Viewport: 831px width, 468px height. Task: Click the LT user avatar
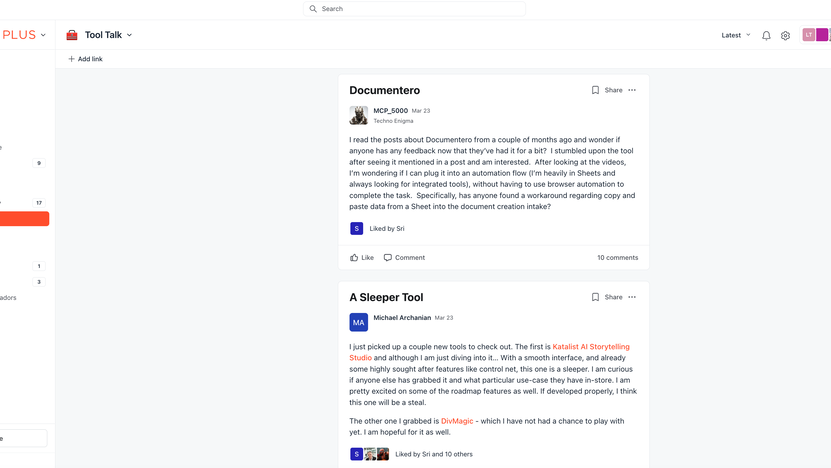tap(809, 35)
